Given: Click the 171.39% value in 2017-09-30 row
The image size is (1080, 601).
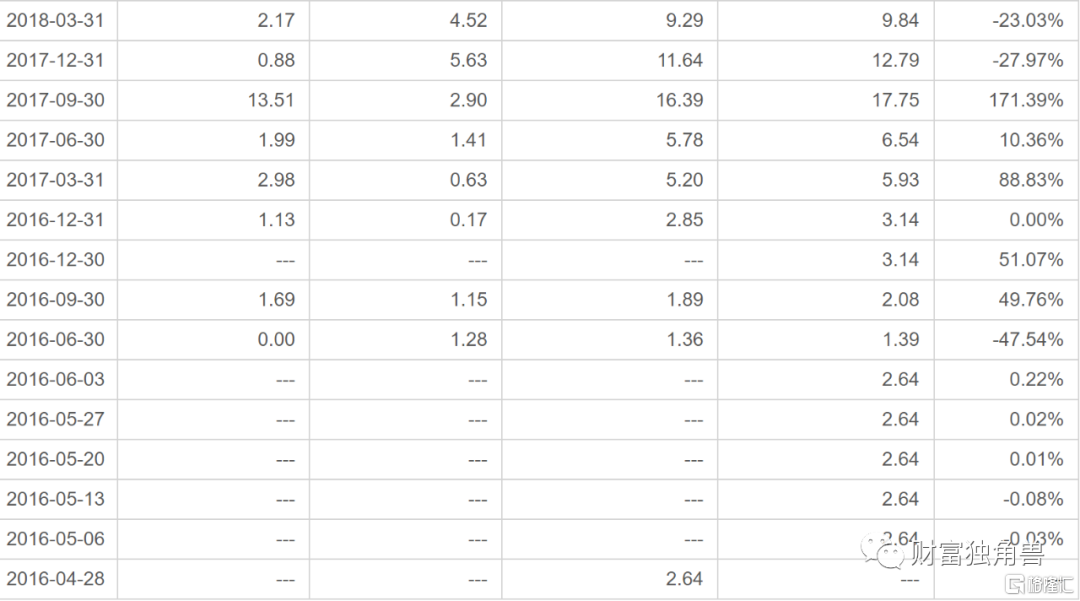Looking at the screenshot, I should point(1026,101).
